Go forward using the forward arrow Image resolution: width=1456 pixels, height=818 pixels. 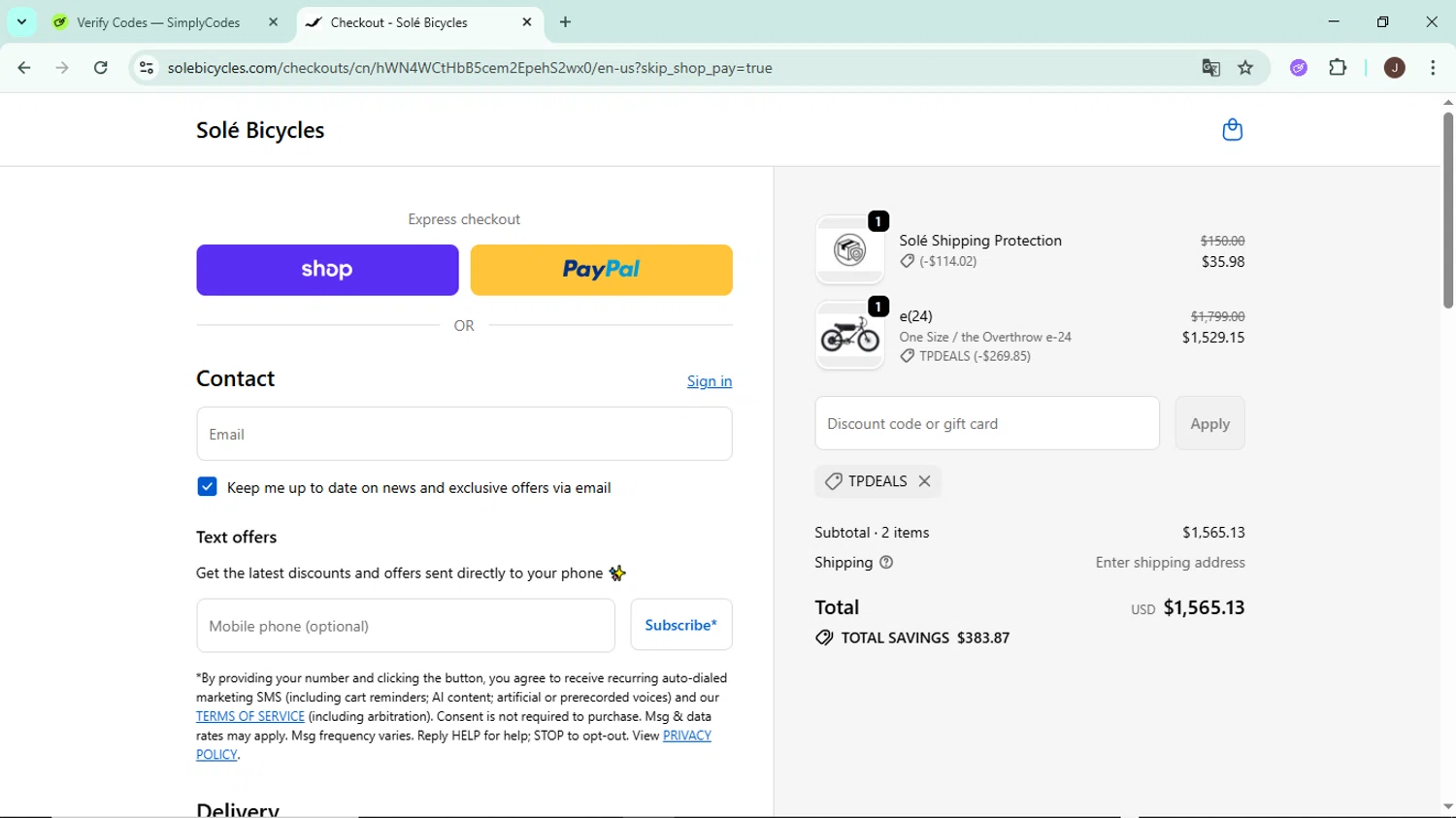[x=62, y=68]
